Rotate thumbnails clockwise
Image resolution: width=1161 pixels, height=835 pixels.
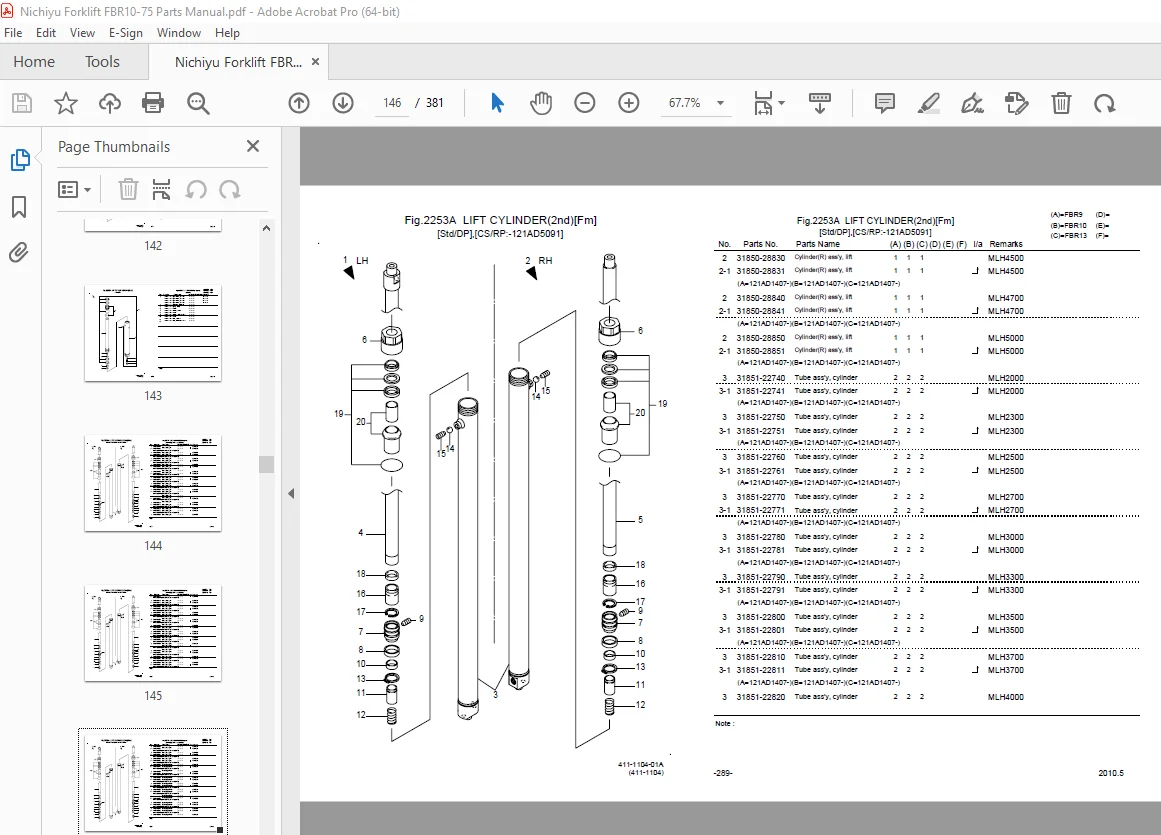230,190
